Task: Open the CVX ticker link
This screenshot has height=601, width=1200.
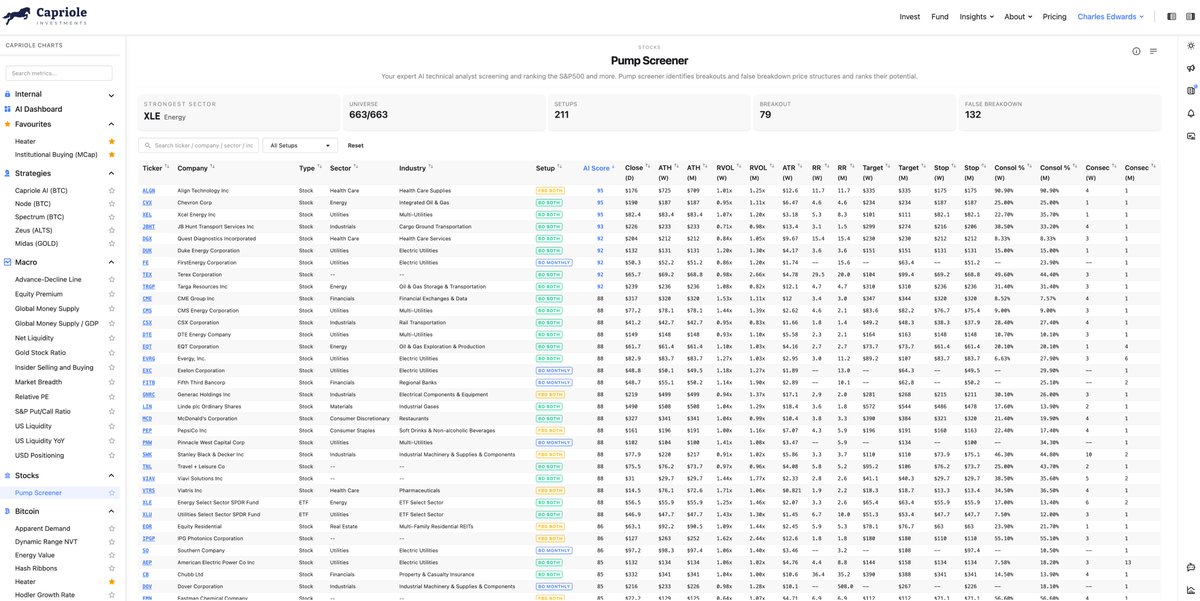Action: point(148,202)
